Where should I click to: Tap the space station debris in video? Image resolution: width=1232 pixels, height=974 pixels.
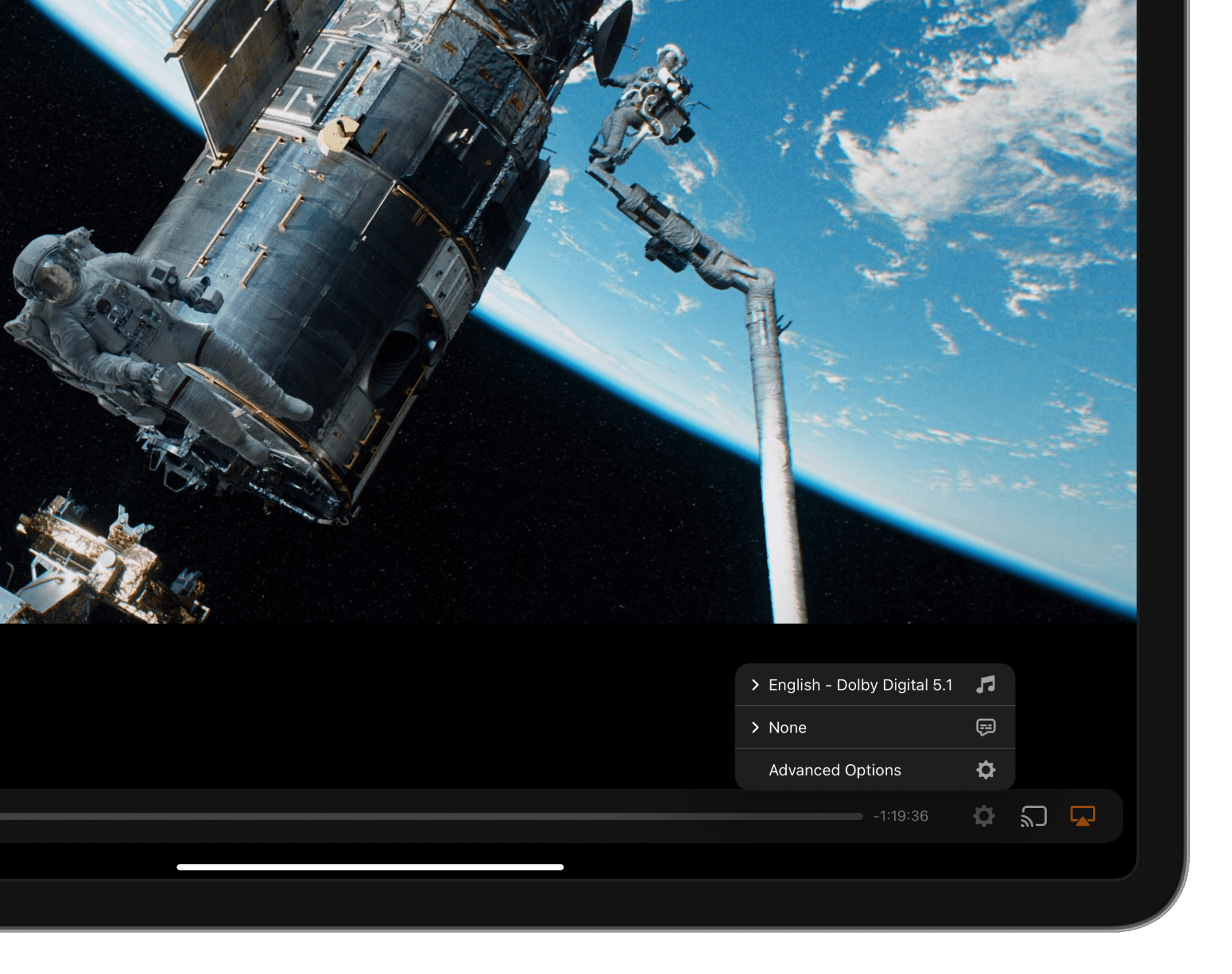92,564
